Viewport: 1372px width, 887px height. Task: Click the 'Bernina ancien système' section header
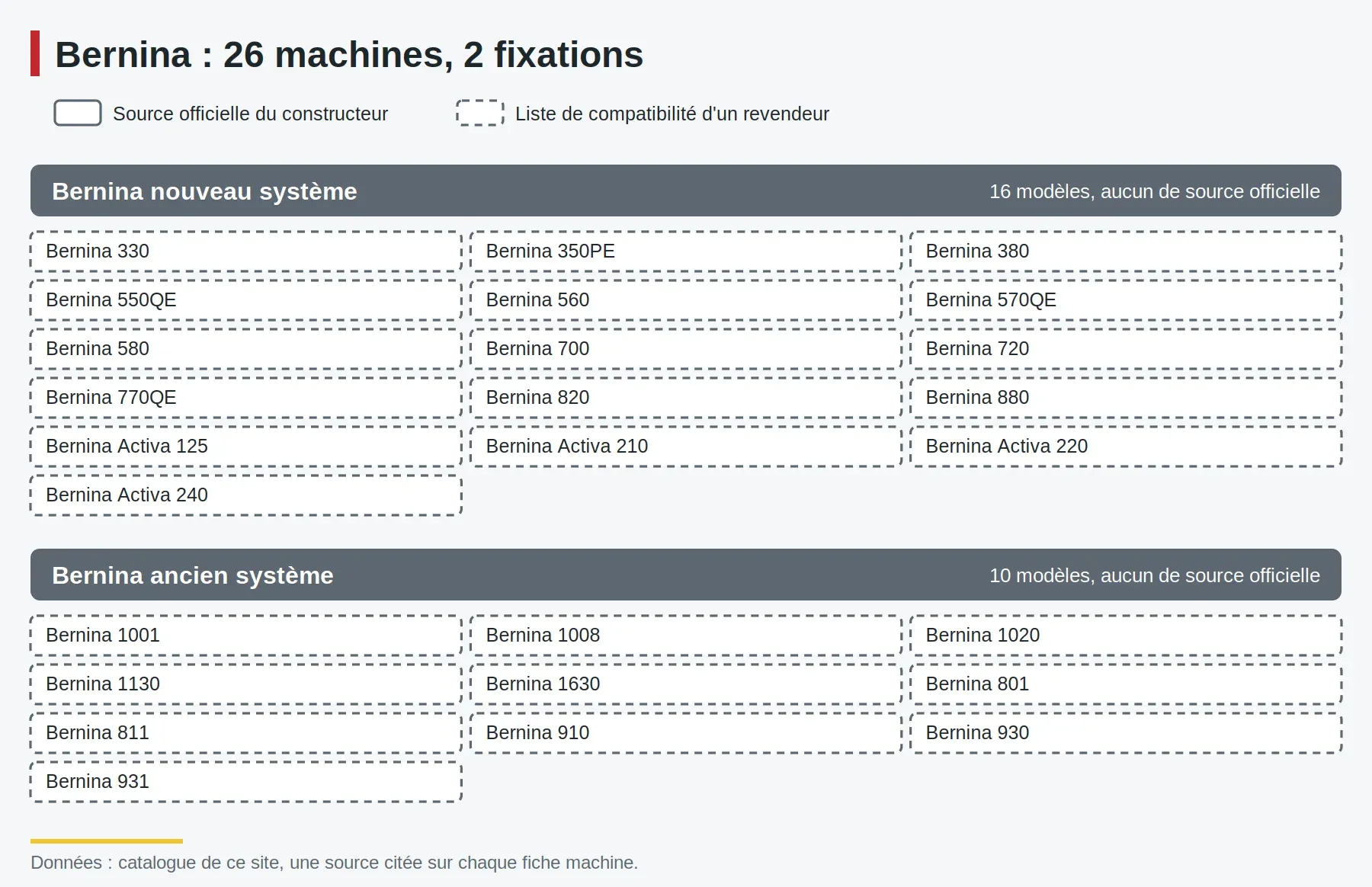pyautogui.click(x=686, y=575)
